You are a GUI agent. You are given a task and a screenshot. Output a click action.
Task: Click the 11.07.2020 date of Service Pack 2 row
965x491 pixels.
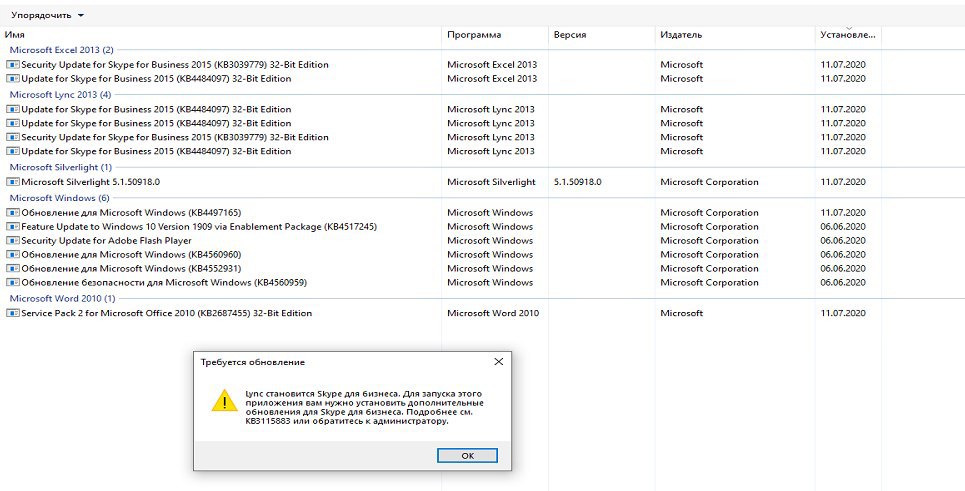843,313
